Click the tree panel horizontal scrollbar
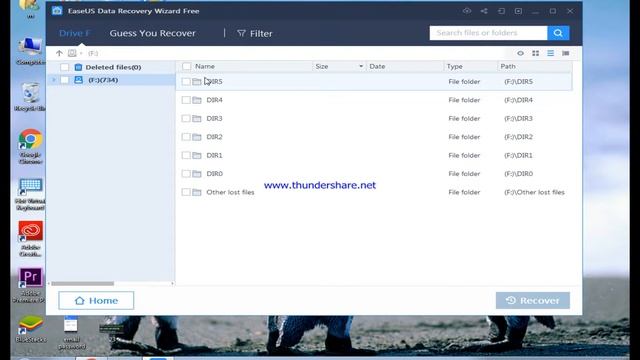The height and width of the screenshot is (360, 640). (x=82, y=283)
